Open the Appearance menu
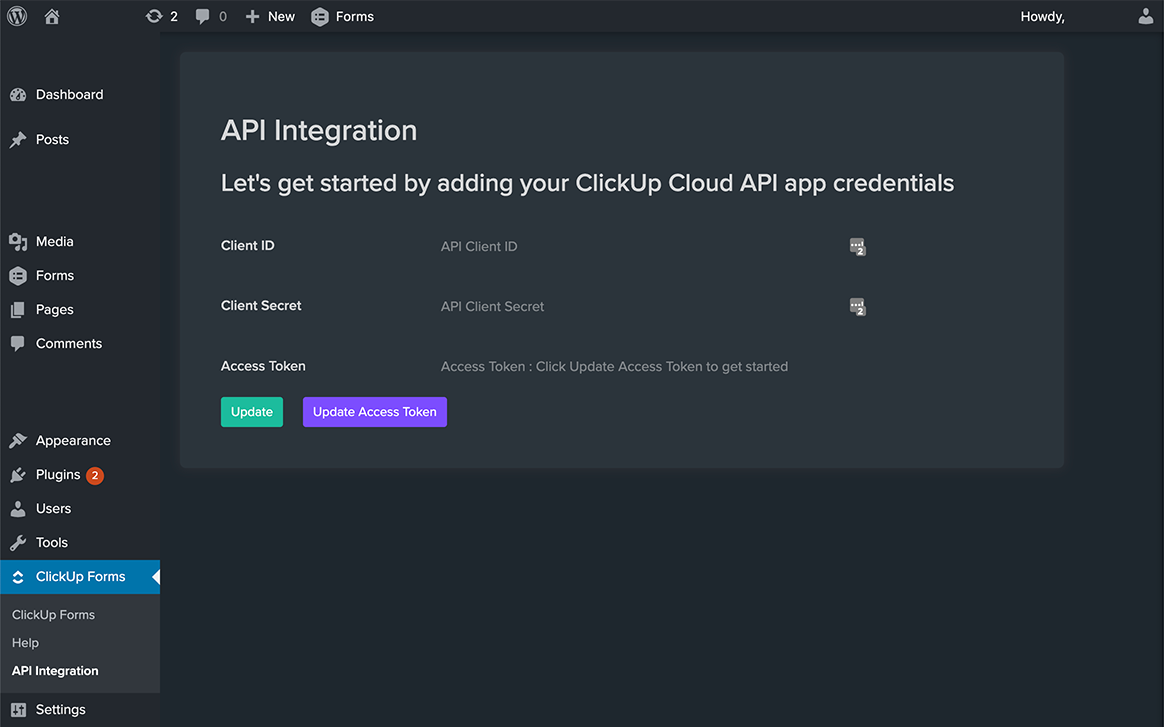The width and height of the screenshot is (1164, 727). [x=73, y=441]
